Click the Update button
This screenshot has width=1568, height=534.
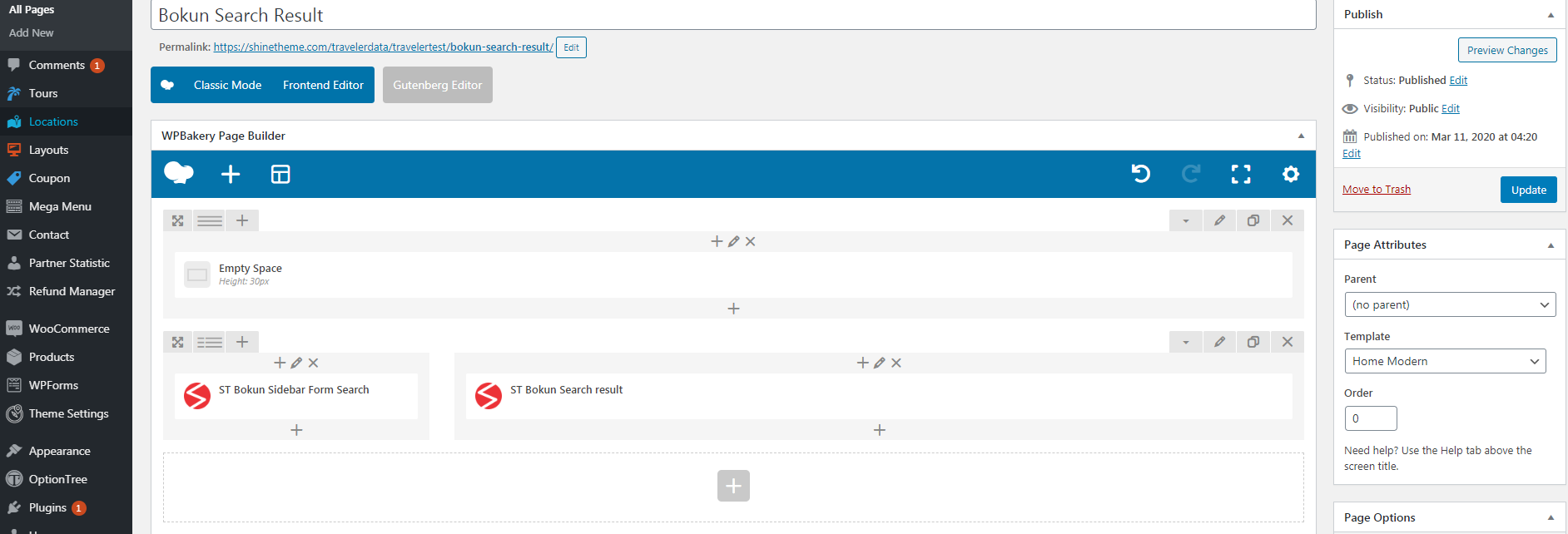pos(1529,190)
